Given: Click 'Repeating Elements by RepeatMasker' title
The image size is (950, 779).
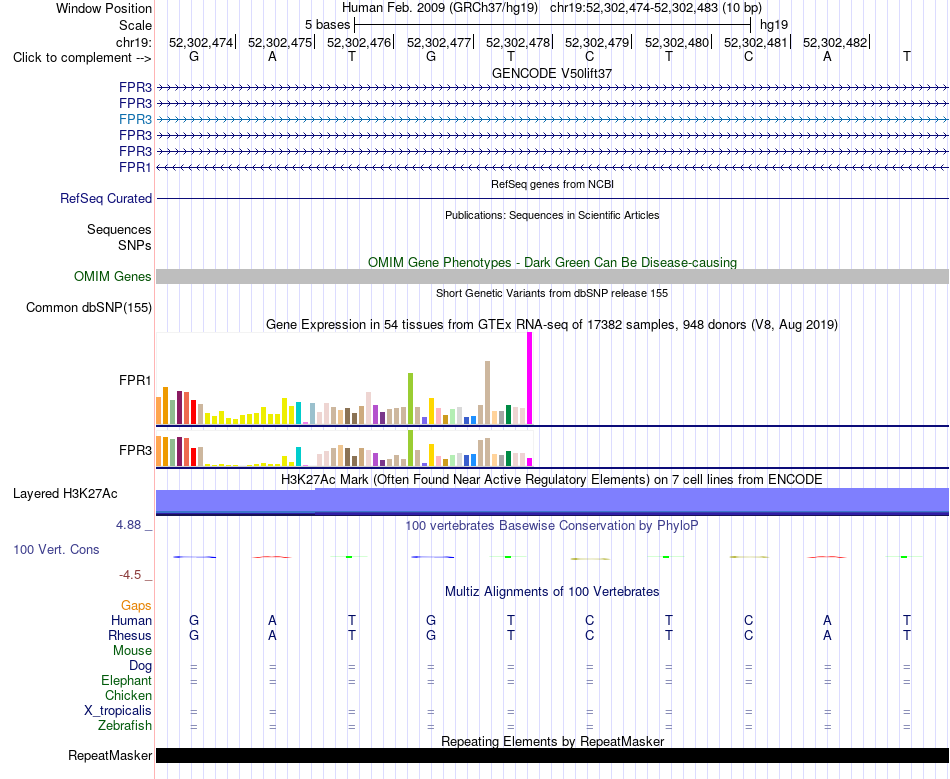Looking at the screenshot, I should tap(552, 741).
